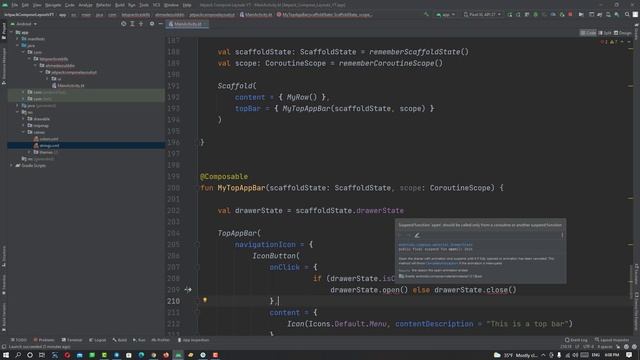Open the Android project view dropdown
The height and width of the screenshot is (360, 640).
pos(26,24)
